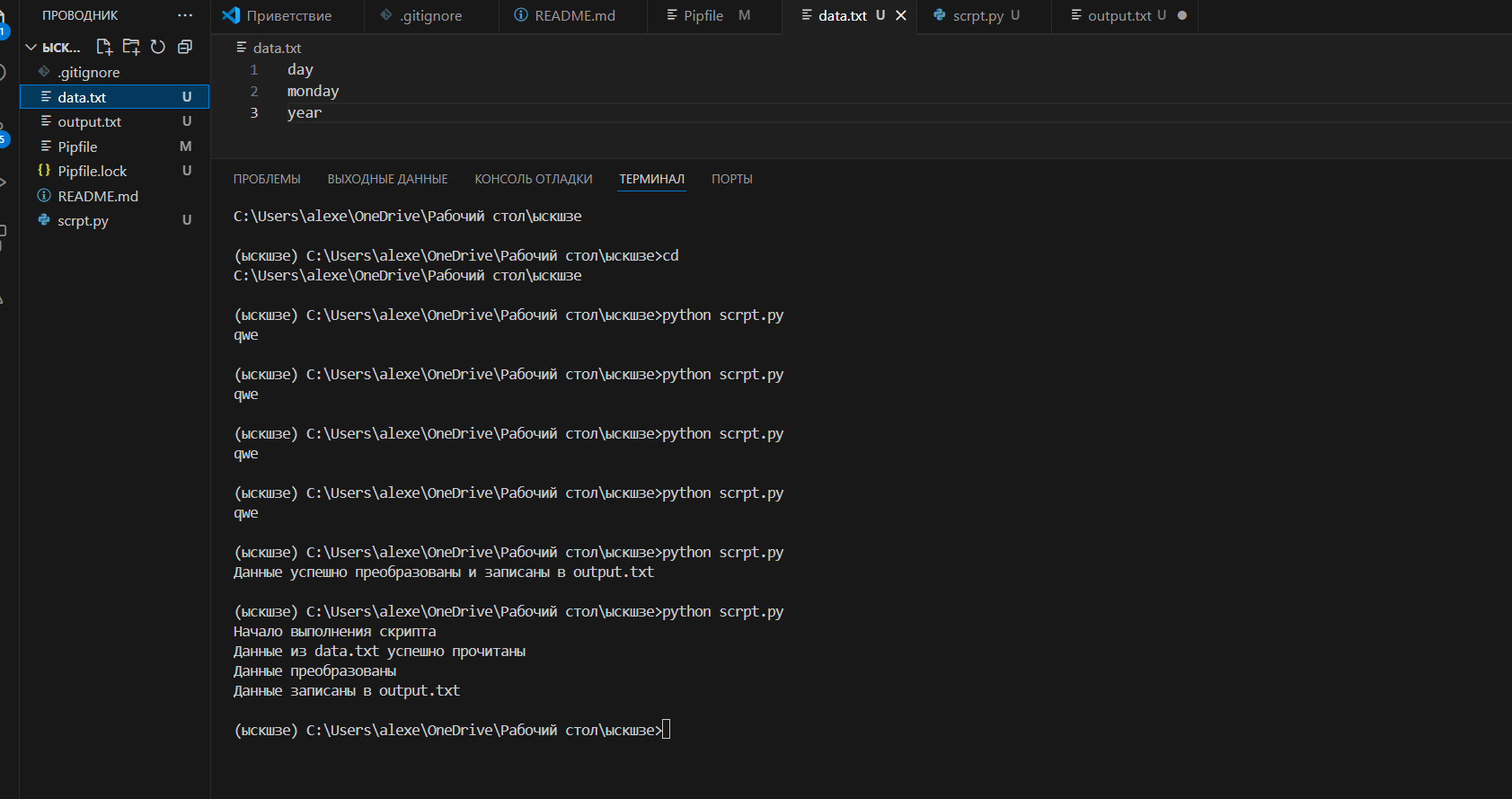The image size is (1512, 799).
Task: Close the data.txt editor tab
Action: [901, 15]
